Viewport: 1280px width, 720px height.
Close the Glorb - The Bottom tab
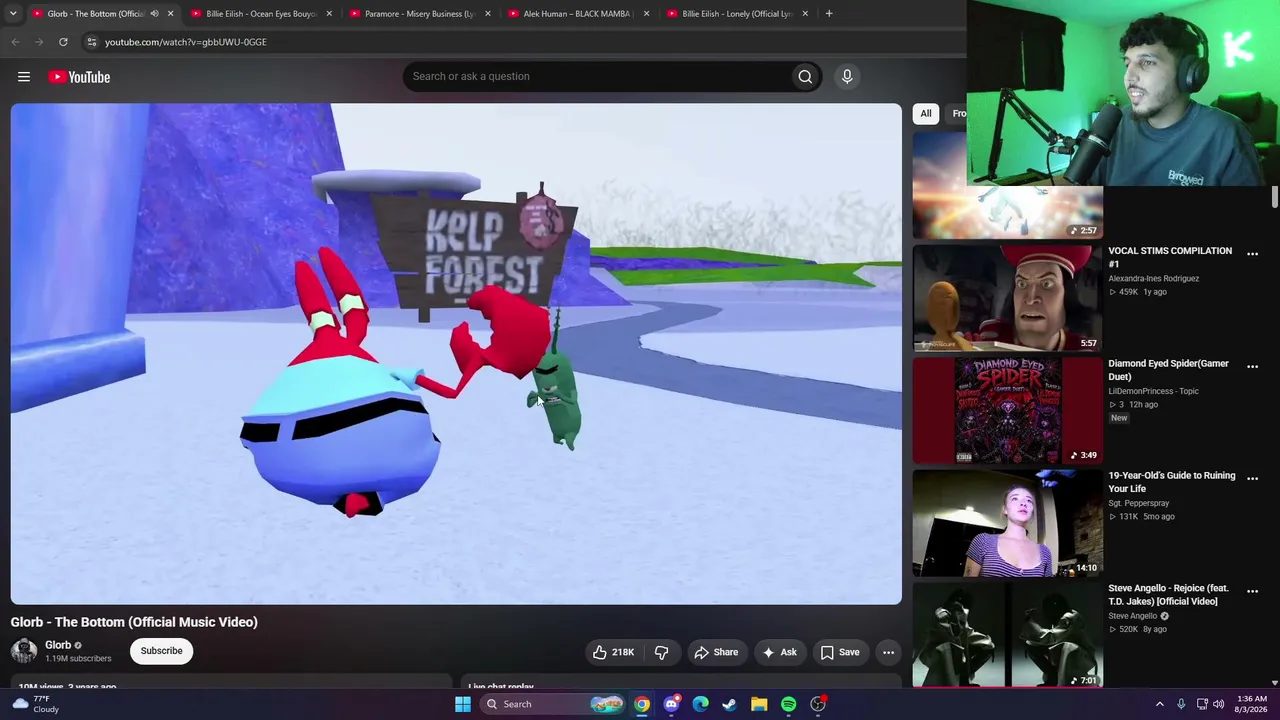tap(170, 14)
